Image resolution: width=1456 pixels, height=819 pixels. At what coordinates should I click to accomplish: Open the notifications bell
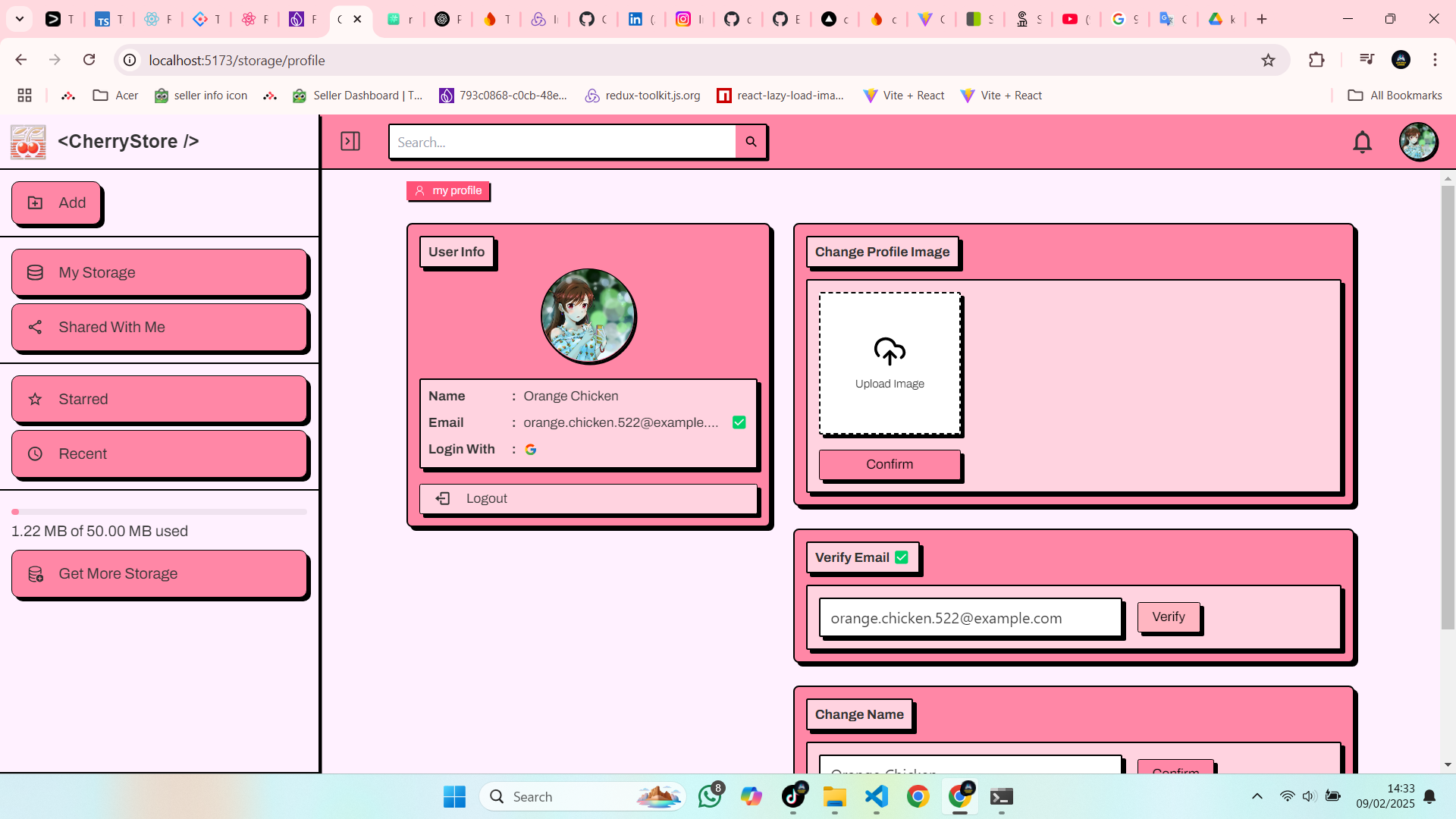click(x=1362, y=142)
